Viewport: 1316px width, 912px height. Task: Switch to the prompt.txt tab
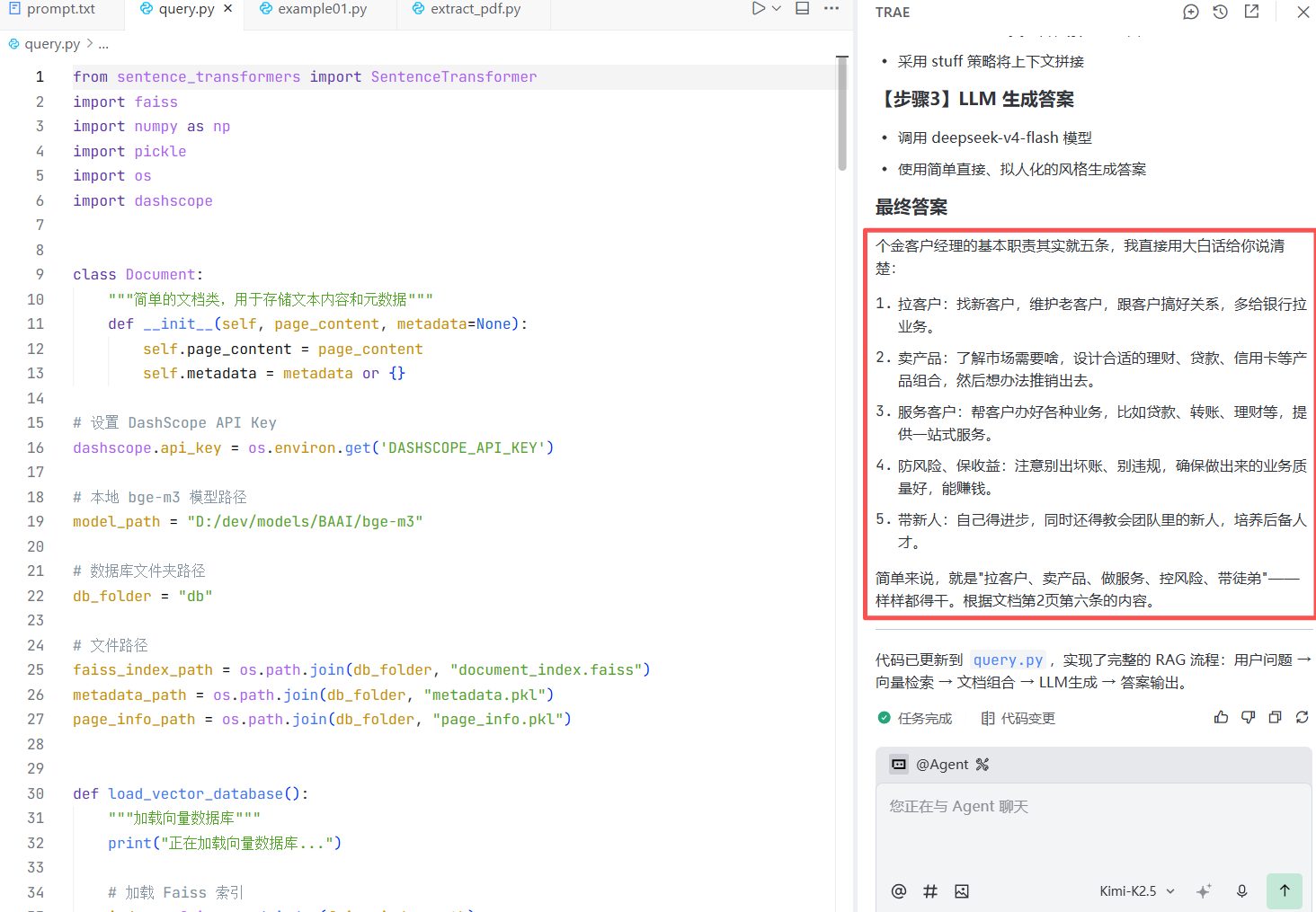[52, 9]
